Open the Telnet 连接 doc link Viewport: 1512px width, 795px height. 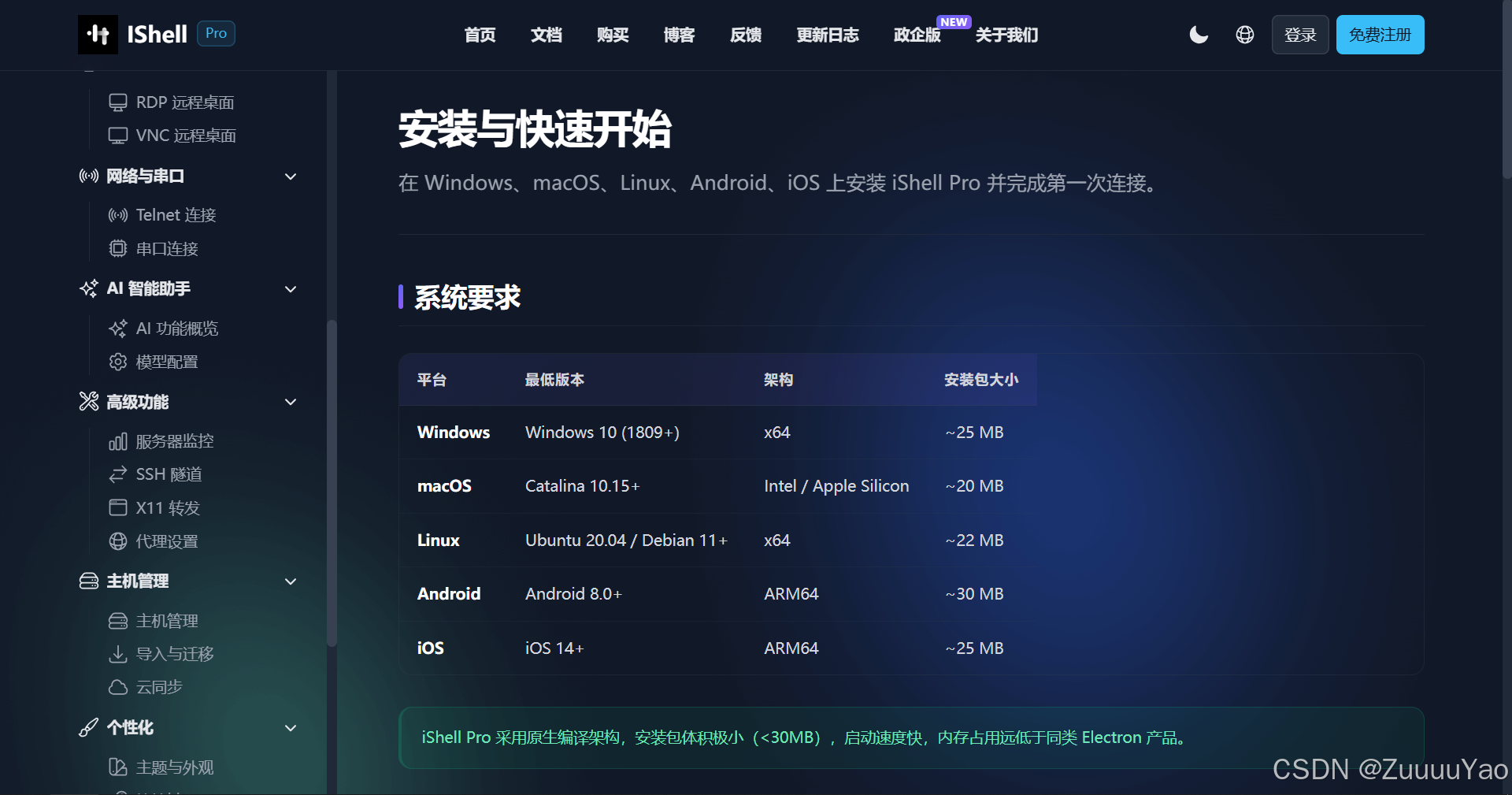click(x=176, y=215)
